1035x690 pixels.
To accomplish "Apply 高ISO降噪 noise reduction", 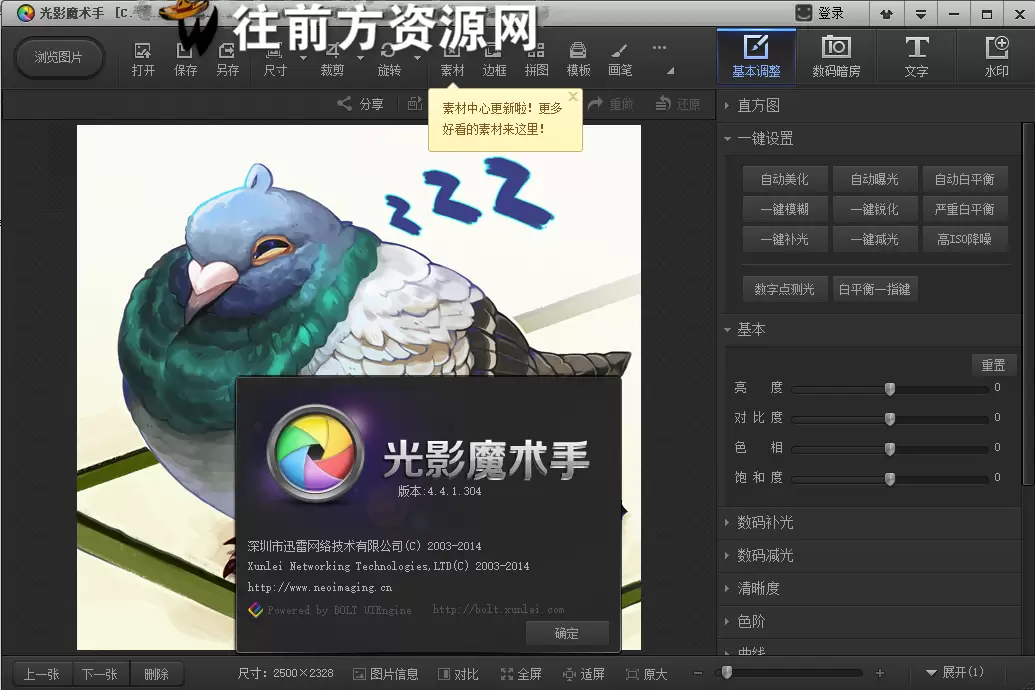I will [x=965, y=239].
